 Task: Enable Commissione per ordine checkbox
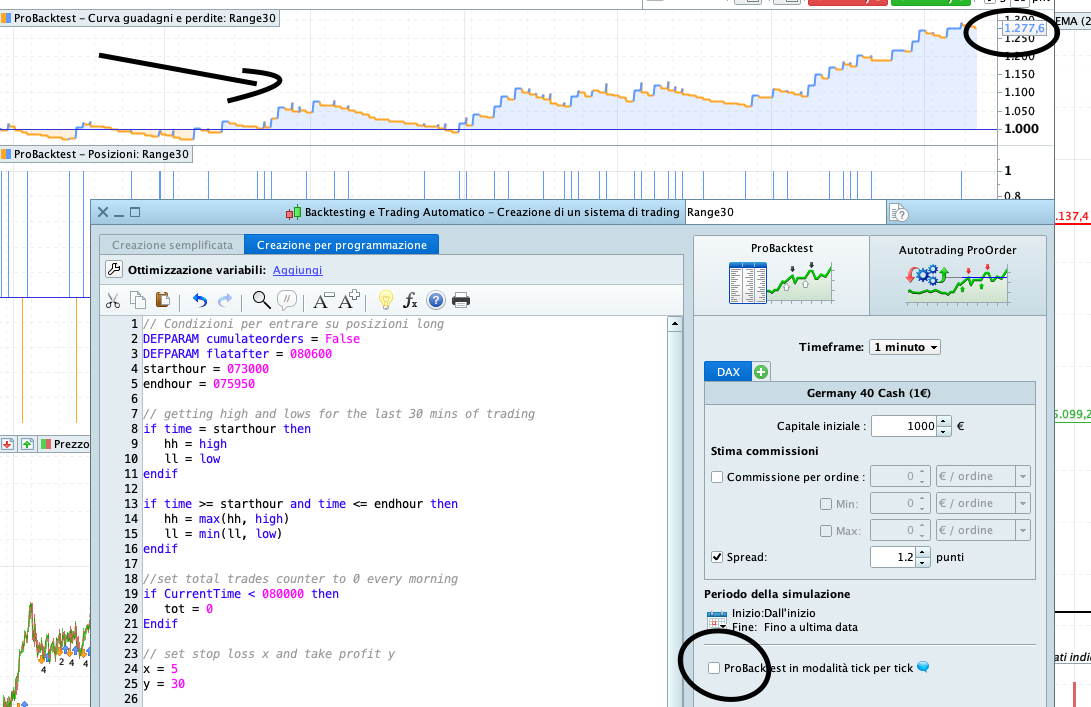click(717, 477)
